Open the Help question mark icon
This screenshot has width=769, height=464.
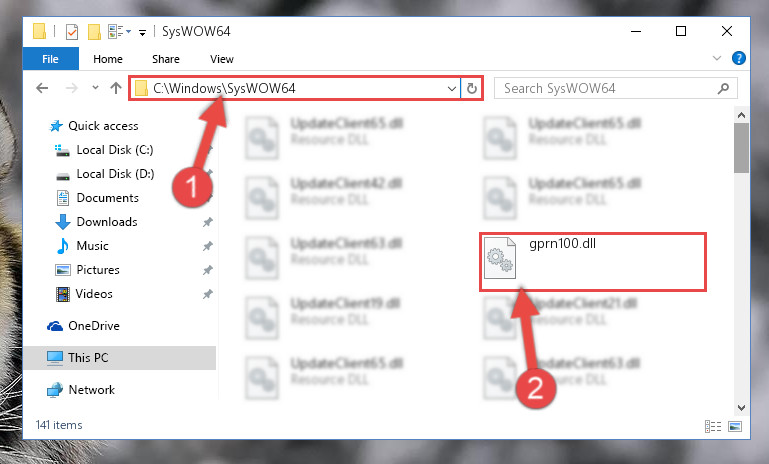[x=739, y=58]
